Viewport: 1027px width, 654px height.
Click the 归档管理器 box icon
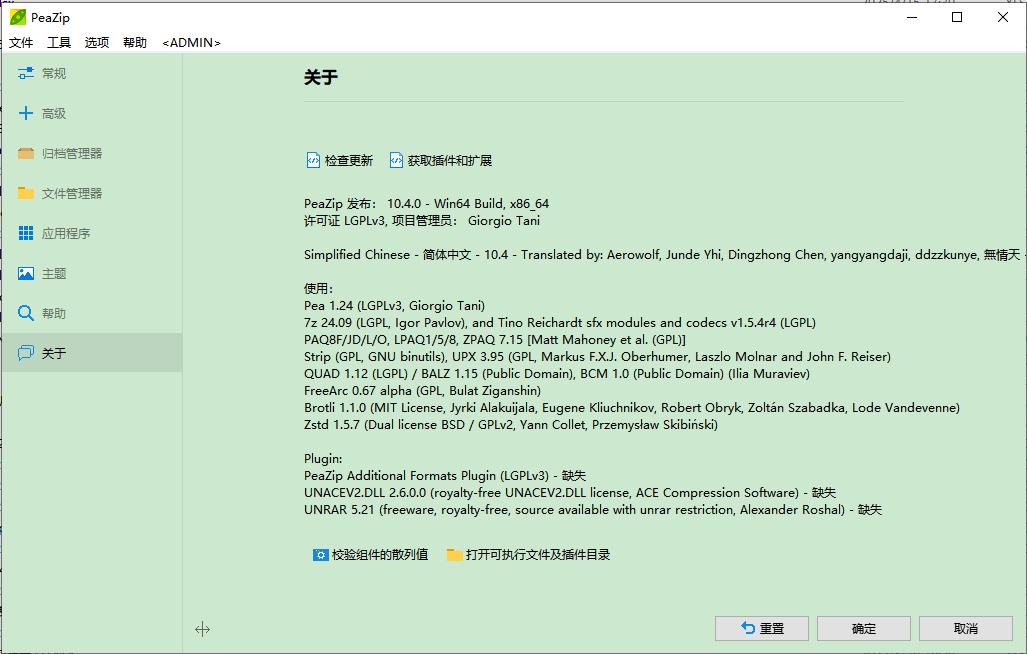point(26,153)
